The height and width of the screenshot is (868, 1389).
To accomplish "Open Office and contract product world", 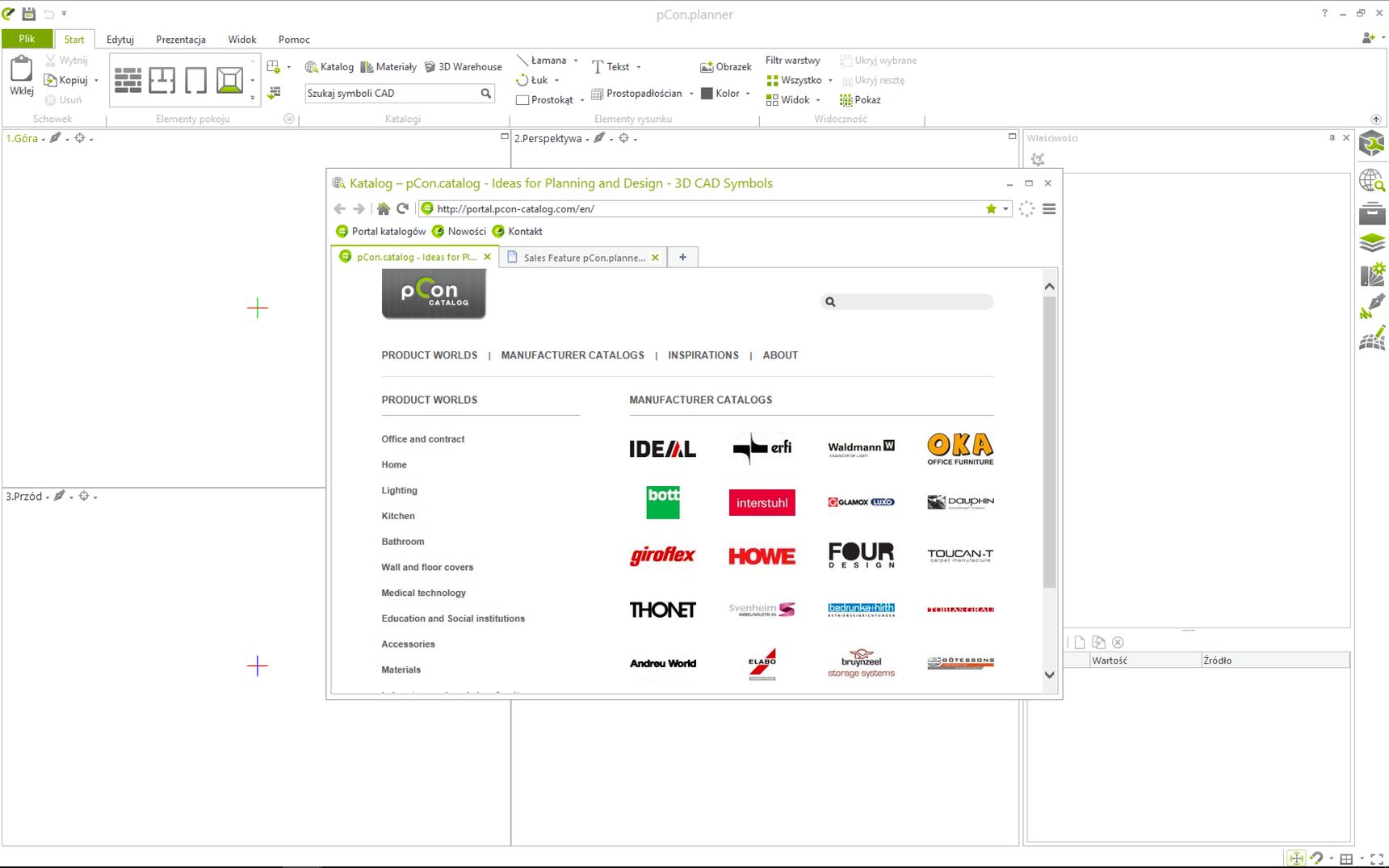I will (423, 439).
